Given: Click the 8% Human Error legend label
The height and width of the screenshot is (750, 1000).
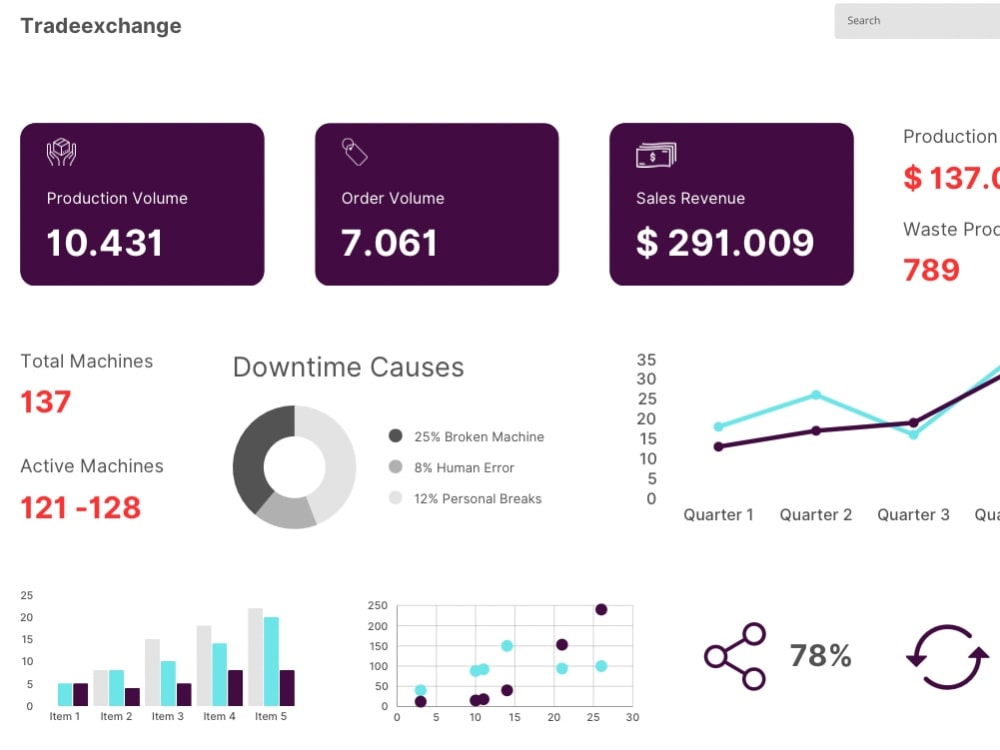Looking at the screenshot, I should 464,468.
